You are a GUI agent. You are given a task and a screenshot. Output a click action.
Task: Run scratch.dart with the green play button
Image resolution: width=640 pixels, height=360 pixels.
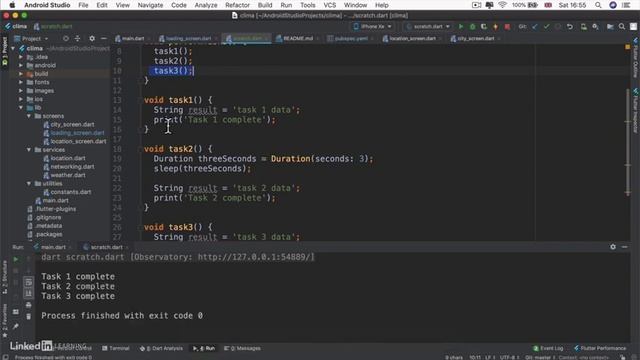461,27
